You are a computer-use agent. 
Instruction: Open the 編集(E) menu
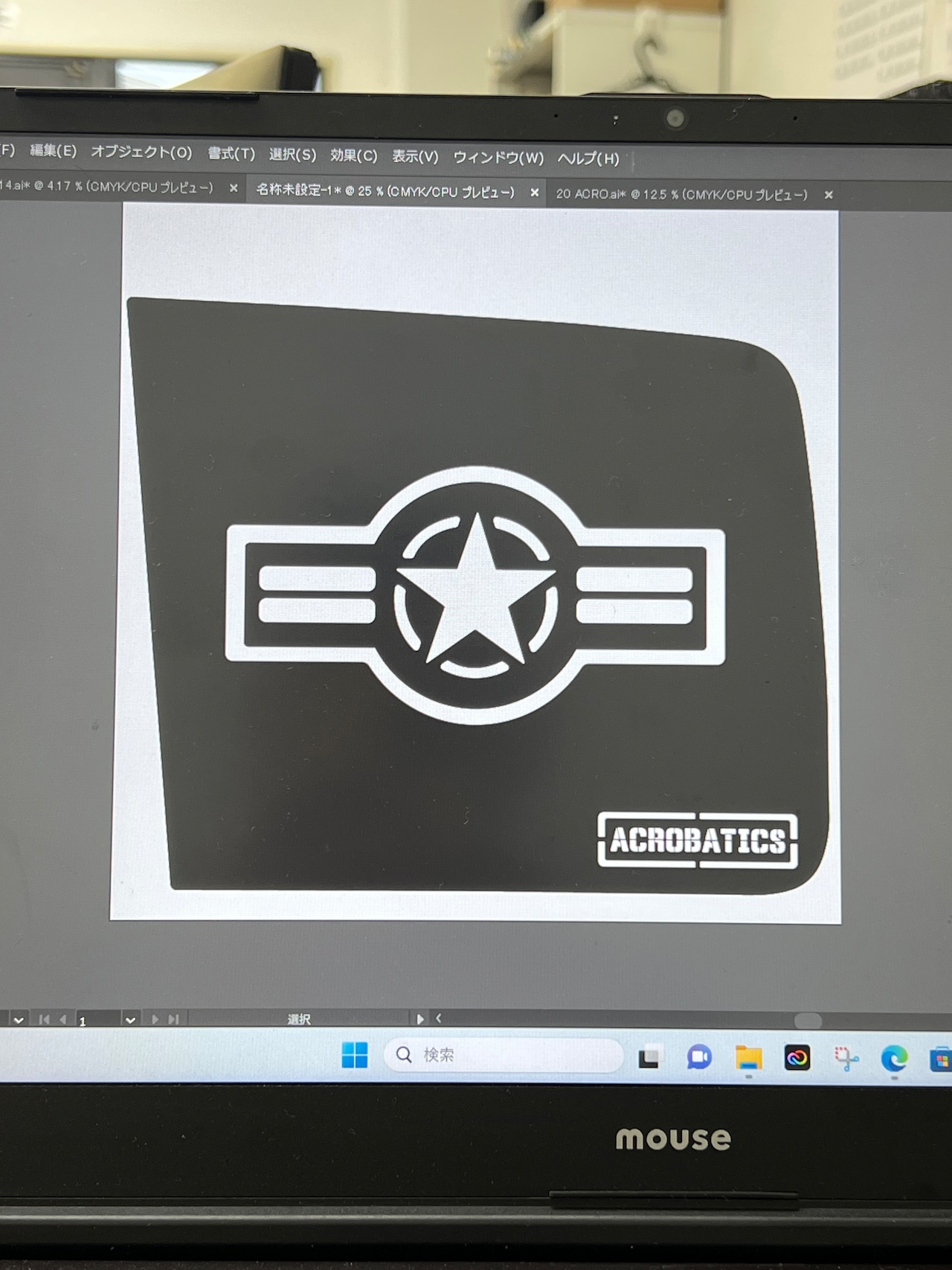pos(53,151)
